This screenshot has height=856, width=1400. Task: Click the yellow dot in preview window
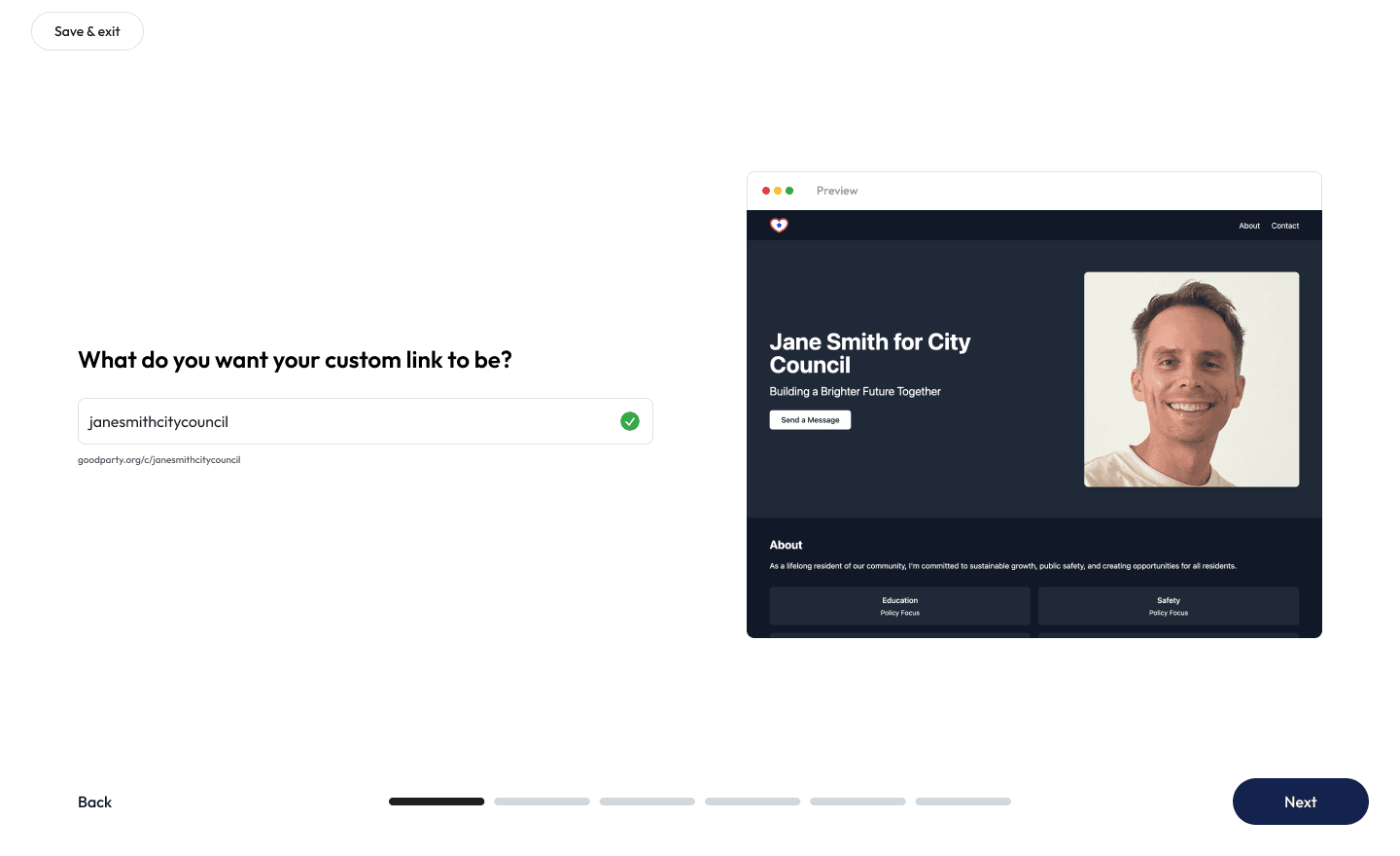[778, 191]
